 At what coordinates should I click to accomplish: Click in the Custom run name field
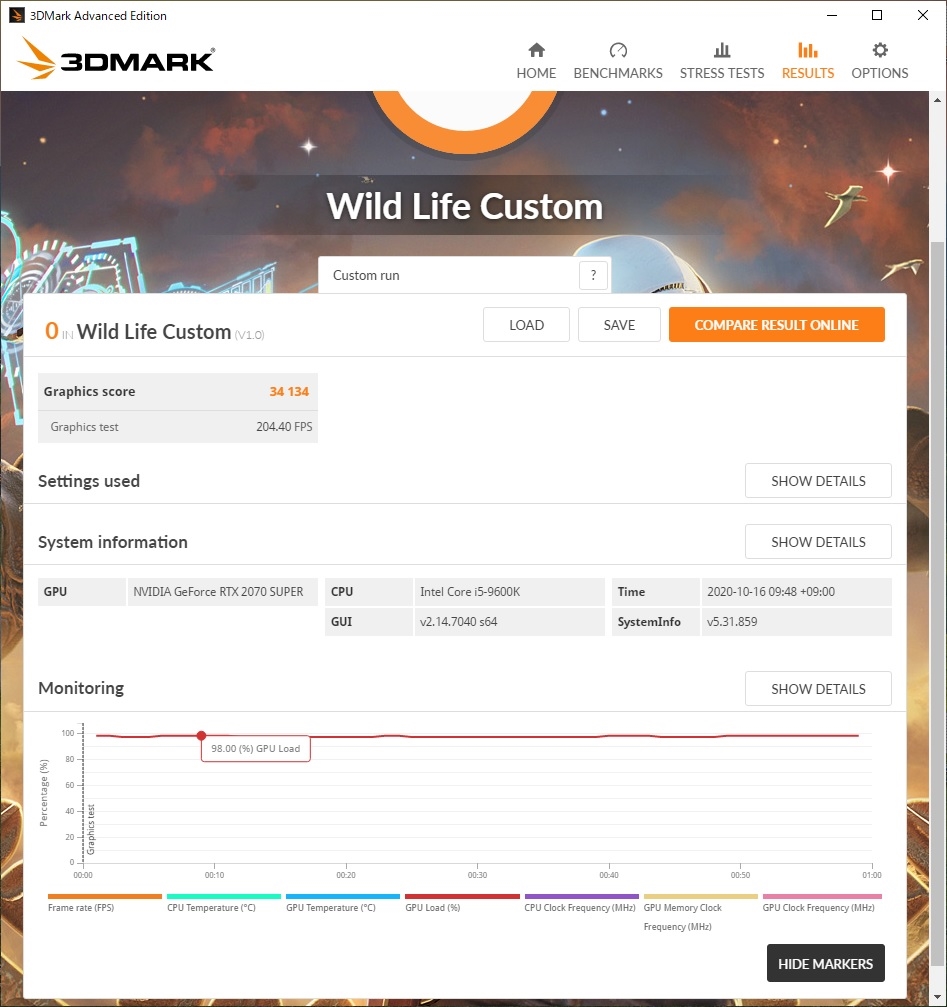[x=449, y=276]
